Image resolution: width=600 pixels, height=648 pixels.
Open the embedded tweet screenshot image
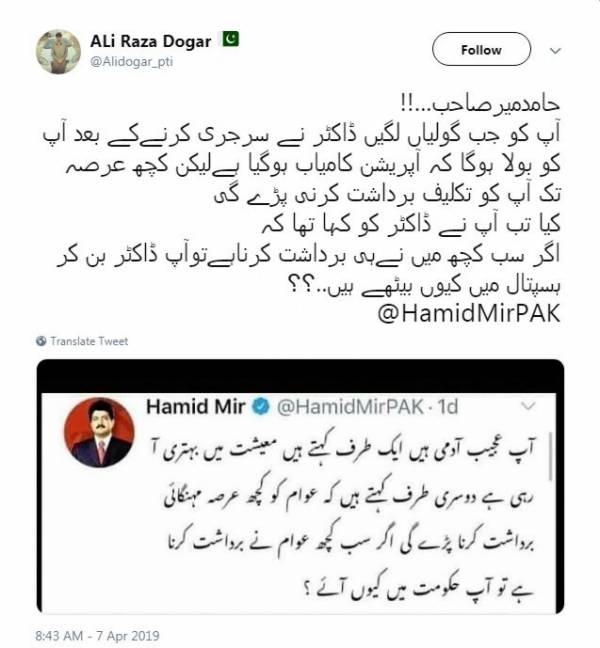click(x=300, y=486)
